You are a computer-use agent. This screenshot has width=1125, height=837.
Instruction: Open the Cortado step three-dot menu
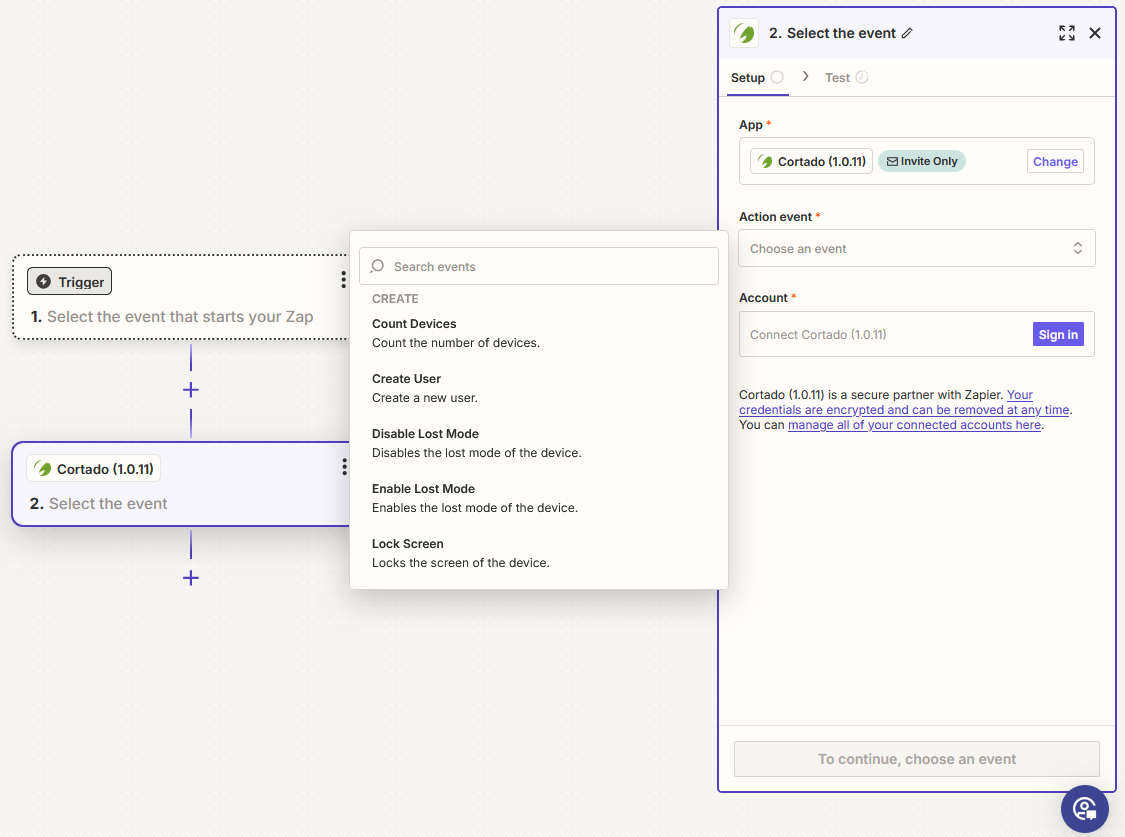point(344,467)
